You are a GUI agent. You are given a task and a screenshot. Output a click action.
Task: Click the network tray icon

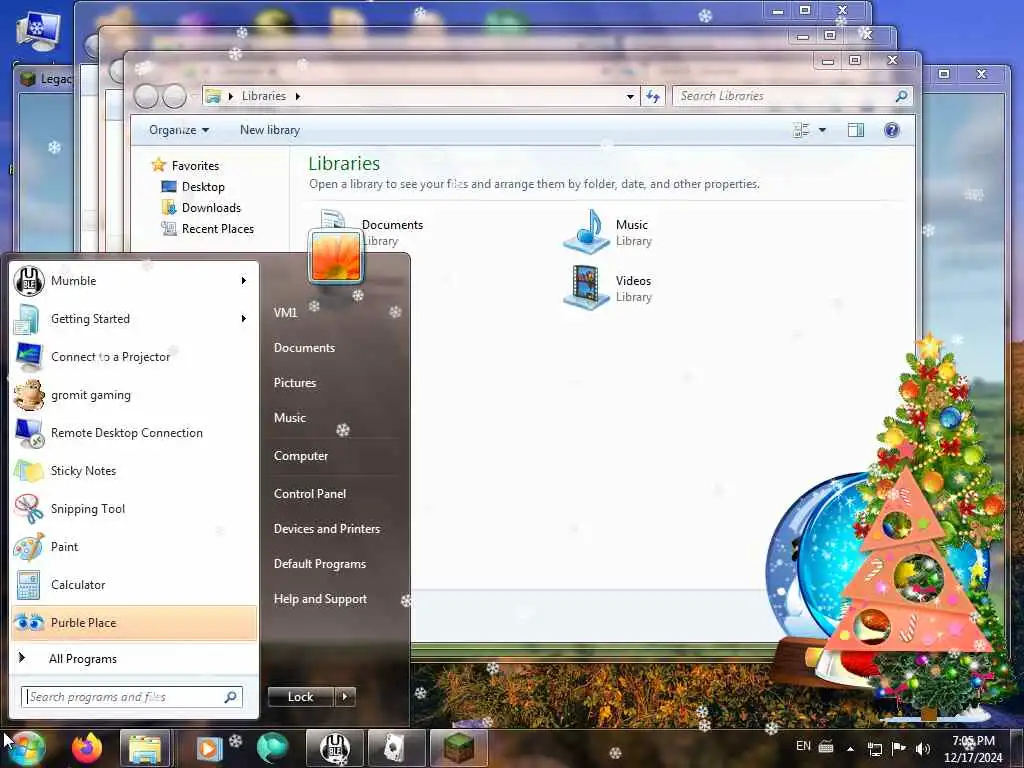[x=874, y=749]
